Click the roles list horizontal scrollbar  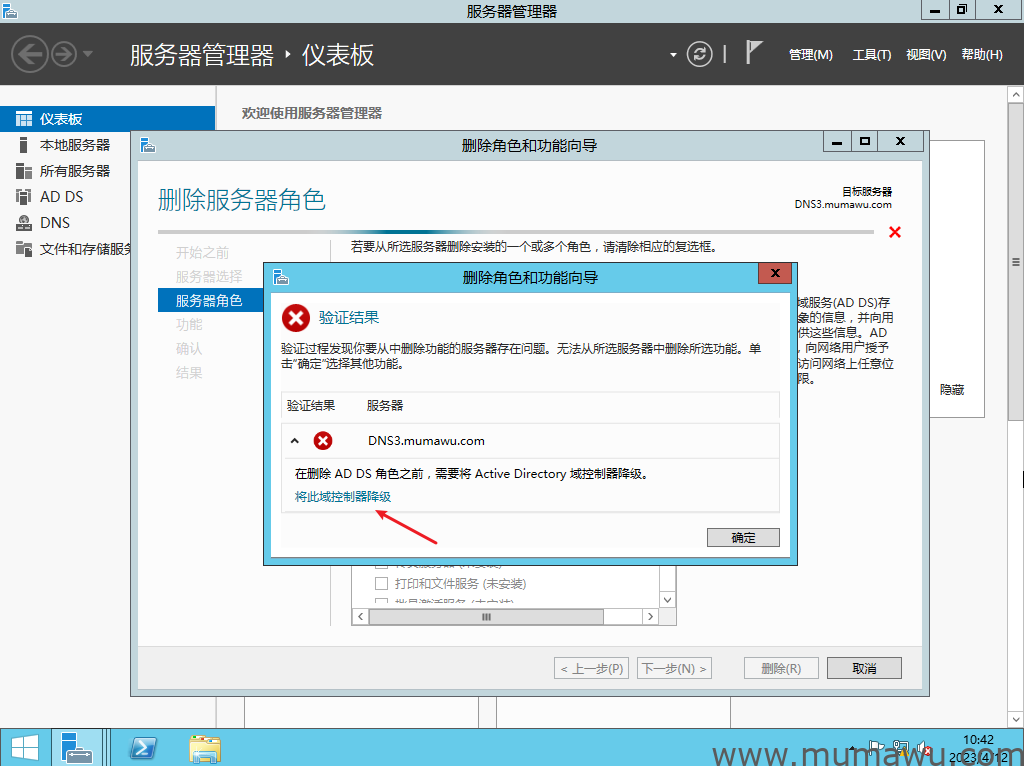tap(487, 617)
